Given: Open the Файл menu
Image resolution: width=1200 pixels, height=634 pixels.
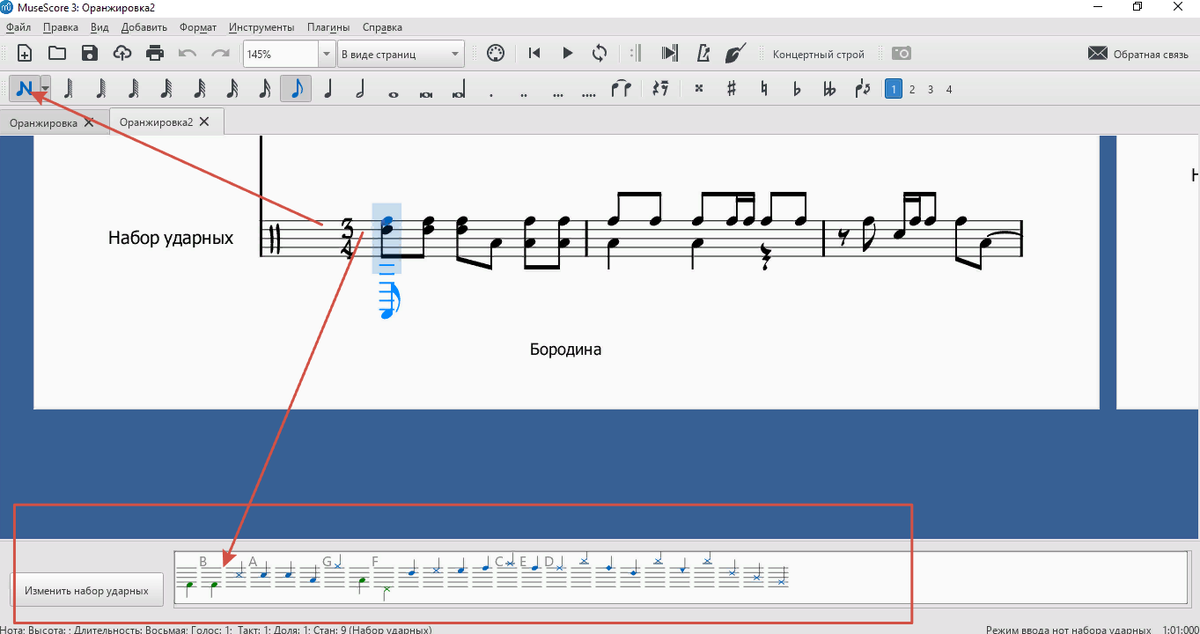Looking at the screenshot, I should point(17,27).
